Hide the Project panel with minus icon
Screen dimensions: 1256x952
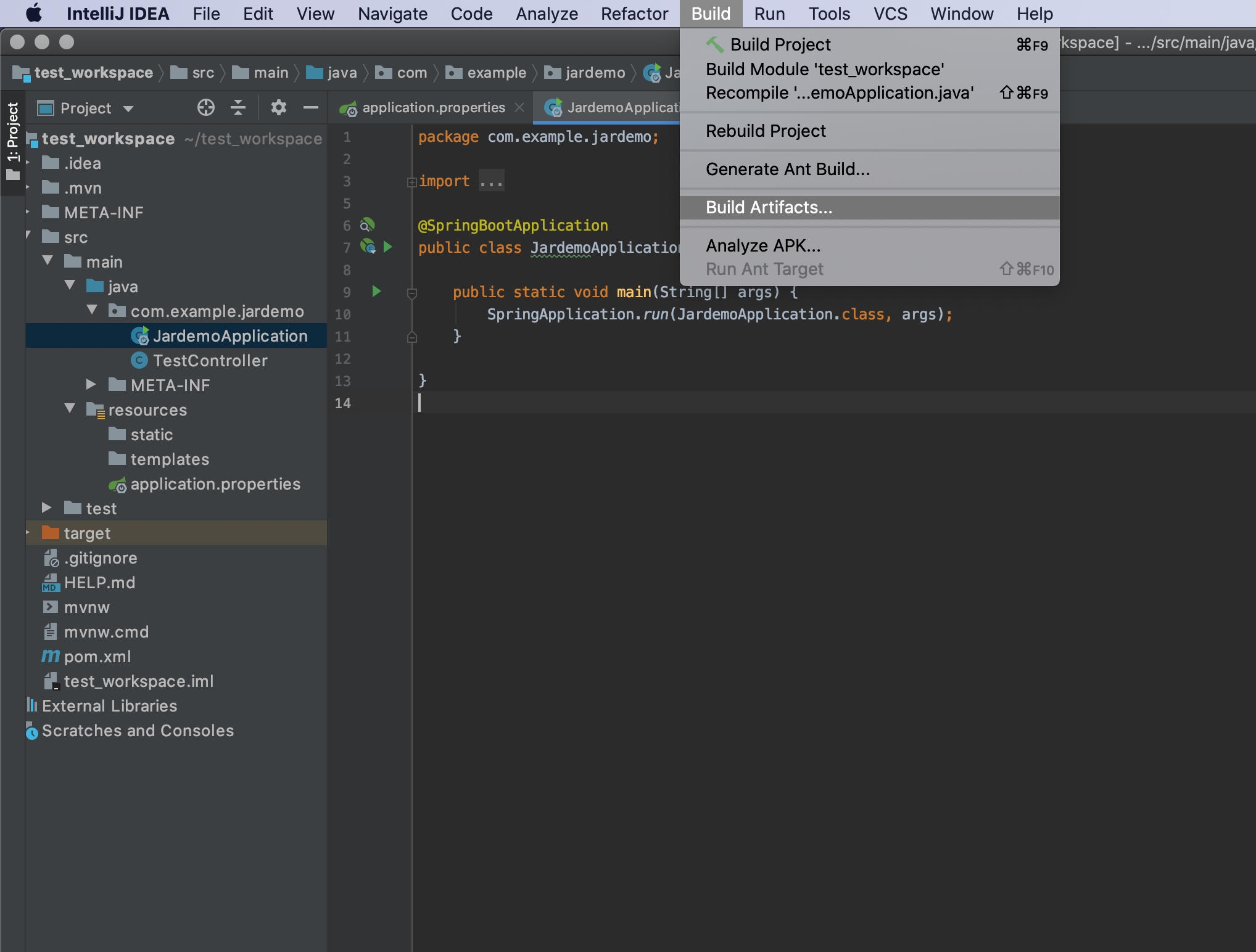[x=311, y=108]
